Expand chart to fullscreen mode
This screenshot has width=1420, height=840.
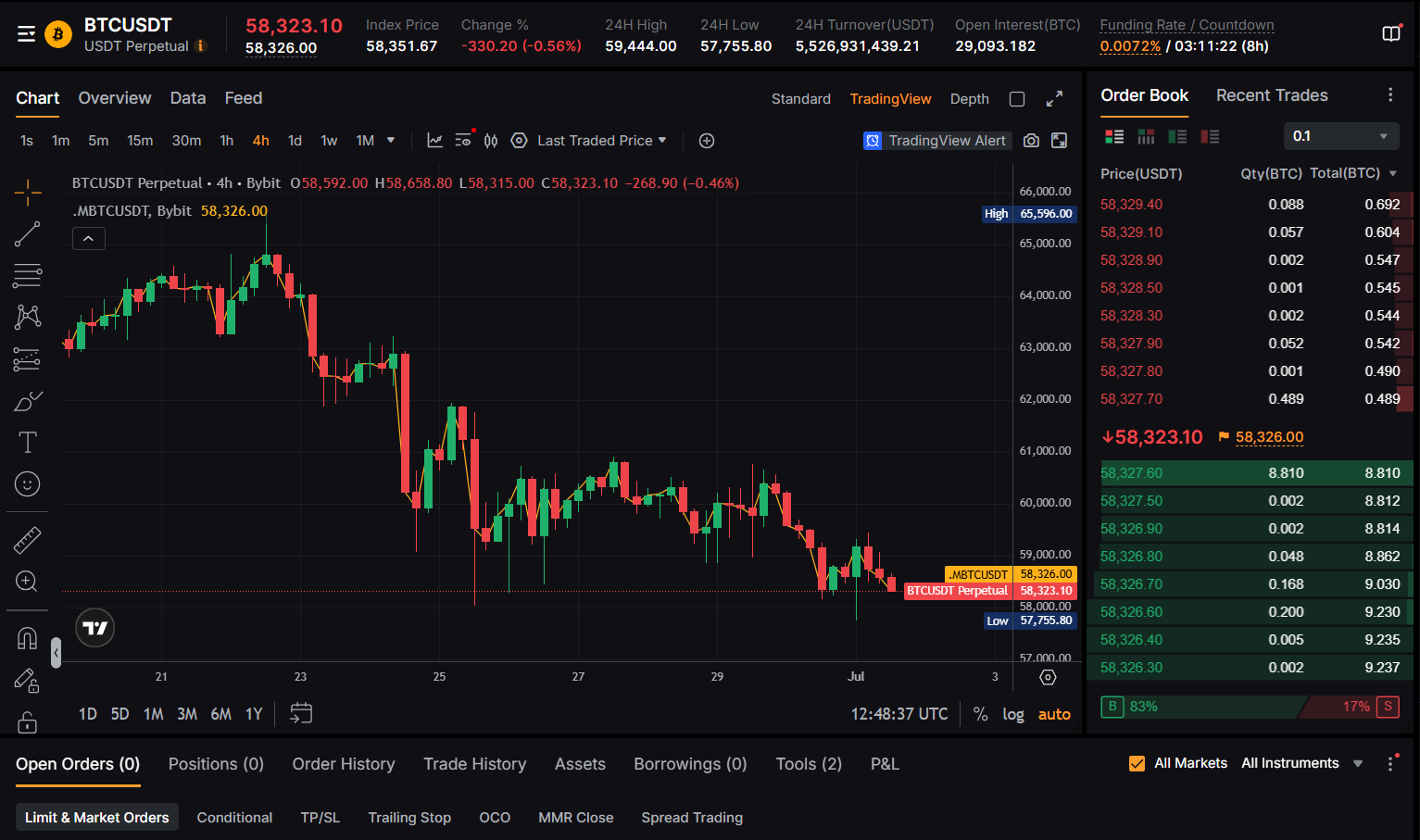1054,99
